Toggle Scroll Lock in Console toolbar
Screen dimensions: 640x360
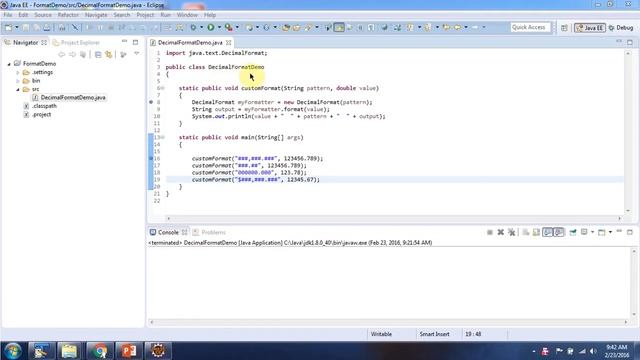[x=536, y=232]
